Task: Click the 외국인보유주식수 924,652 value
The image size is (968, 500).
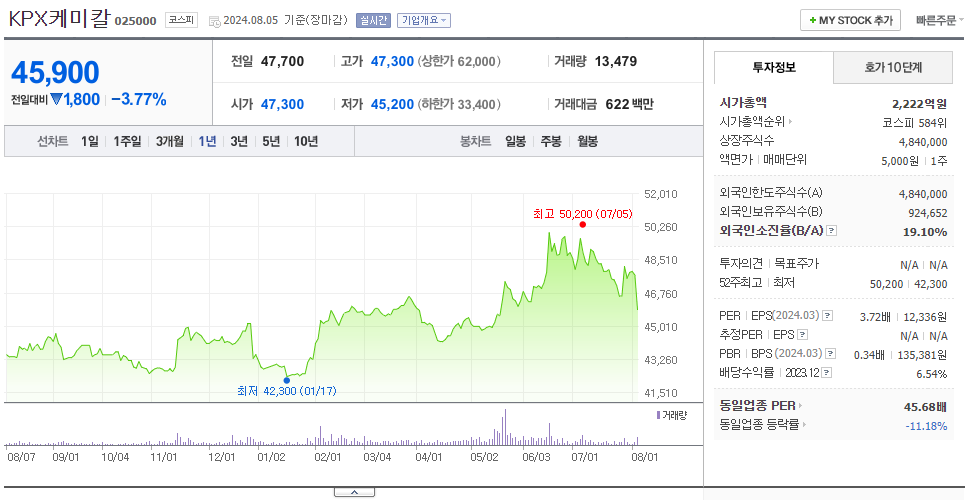Action: (926, 214)
